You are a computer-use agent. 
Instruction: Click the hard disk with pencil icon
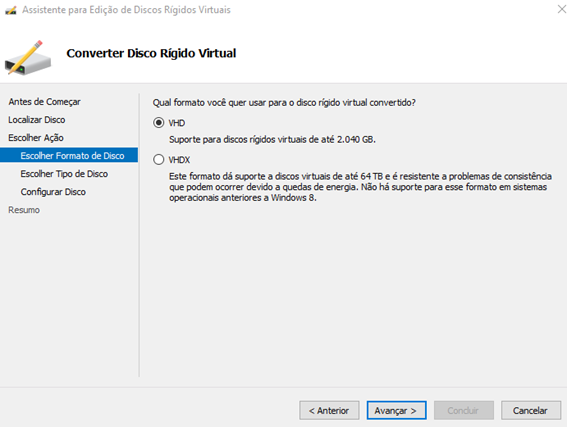[28, 58]
